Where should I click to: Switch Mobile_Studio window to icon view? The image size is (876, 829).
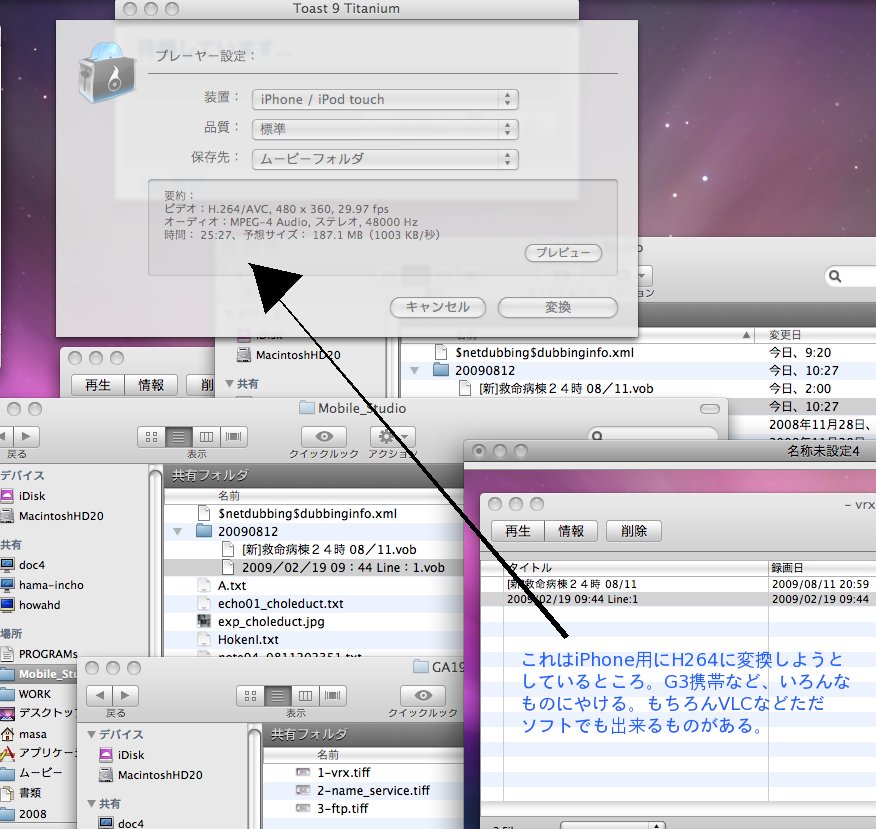tap(151, 437)
